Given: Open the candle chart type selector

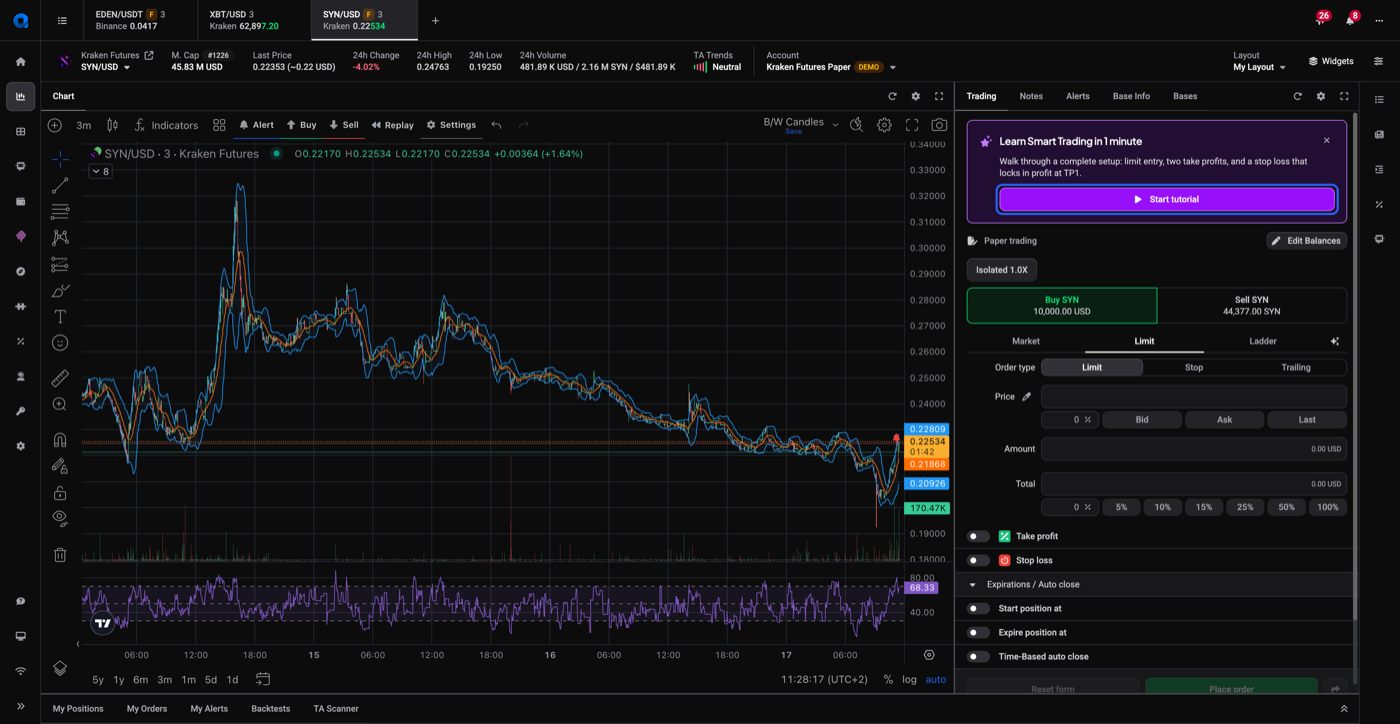Looking at the screenshot, I should coord(112,125).
